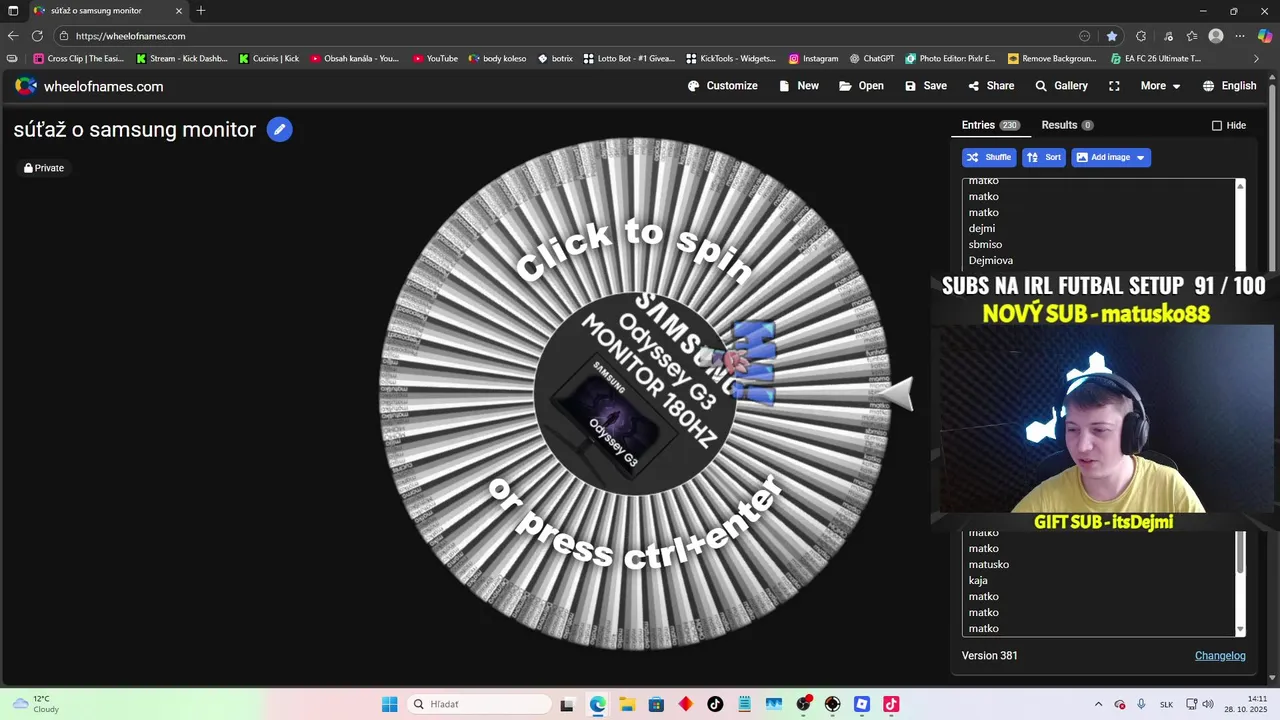The width and height of the screenshot is (1280, 720).
Task: Change language from English
Action: point(1229,86)
